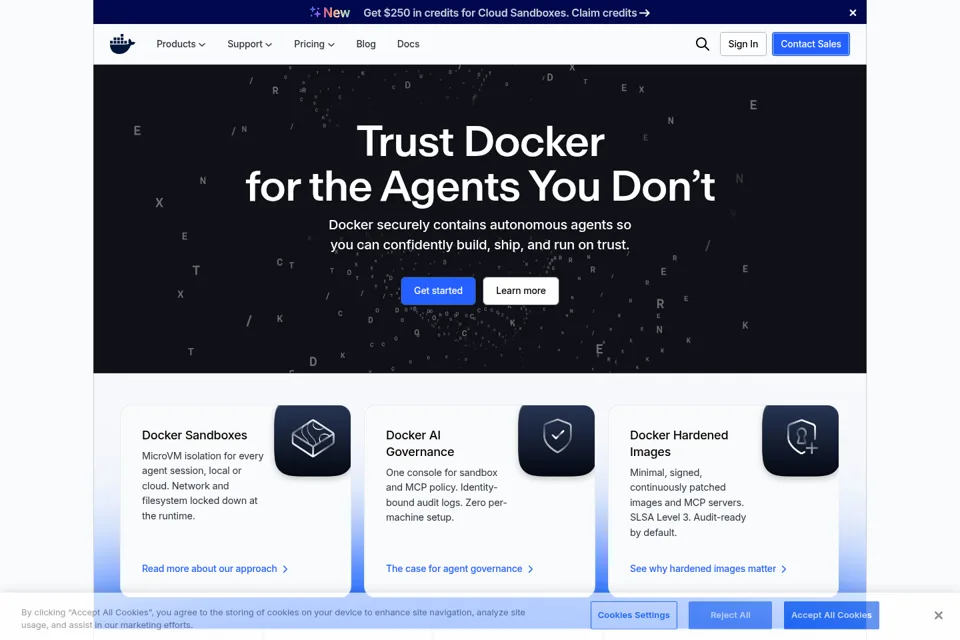This screenshot has width=960, height=640.
Task: Open Read more about our approach
Action: [x=215, y=569]
